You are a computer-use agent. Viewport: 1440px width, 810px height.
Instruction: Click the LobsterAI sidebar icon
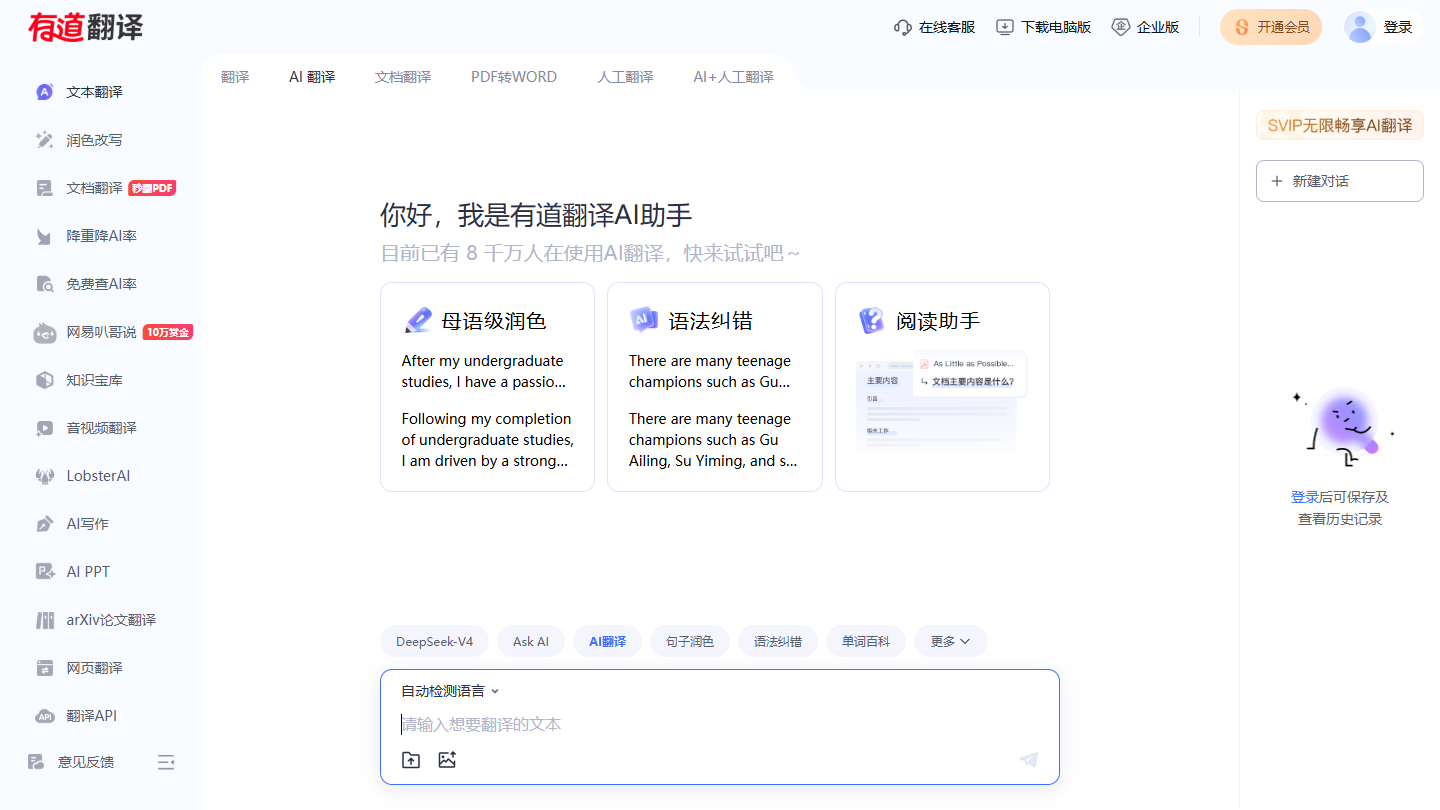[x=44, y=476]
